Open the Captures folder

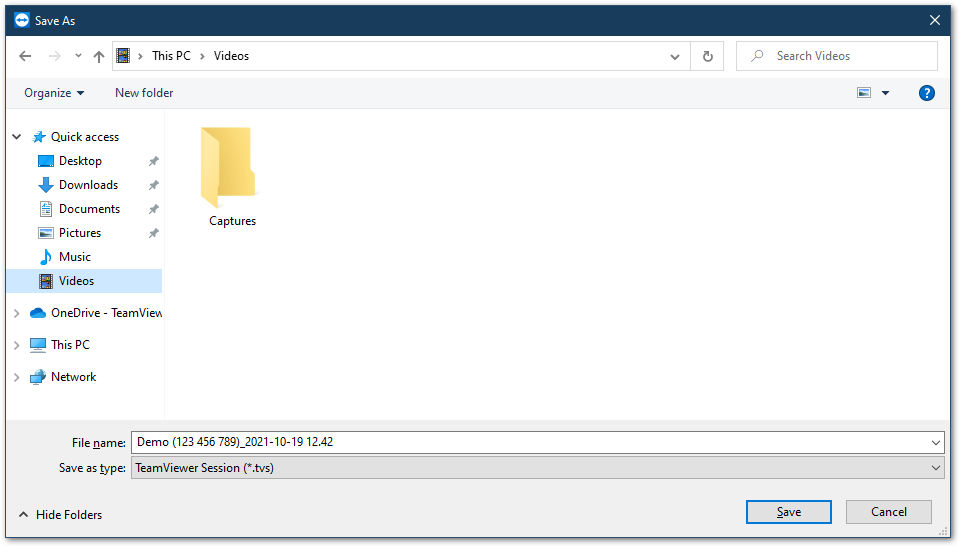tap(232, 177)
